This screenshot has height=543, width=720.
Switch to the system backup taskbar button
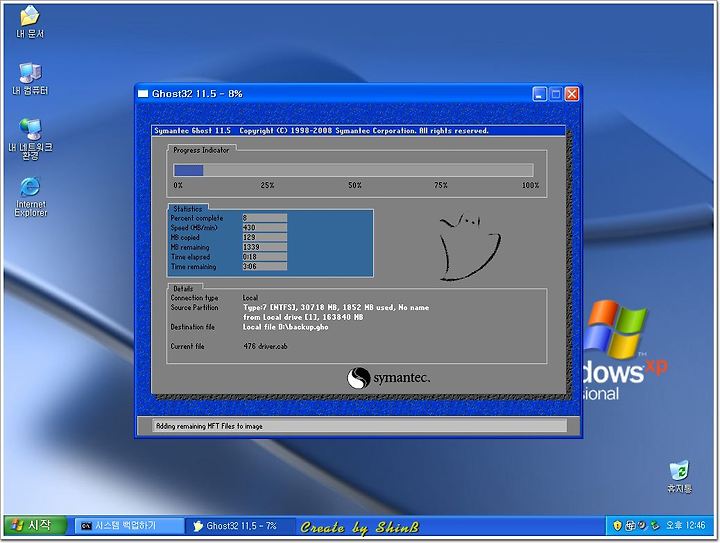coord(130,526)
